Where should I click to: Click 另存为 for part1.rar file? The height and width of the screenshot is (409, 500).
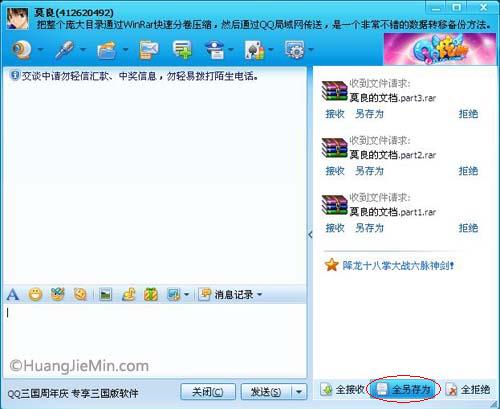(x=369, y=228)
